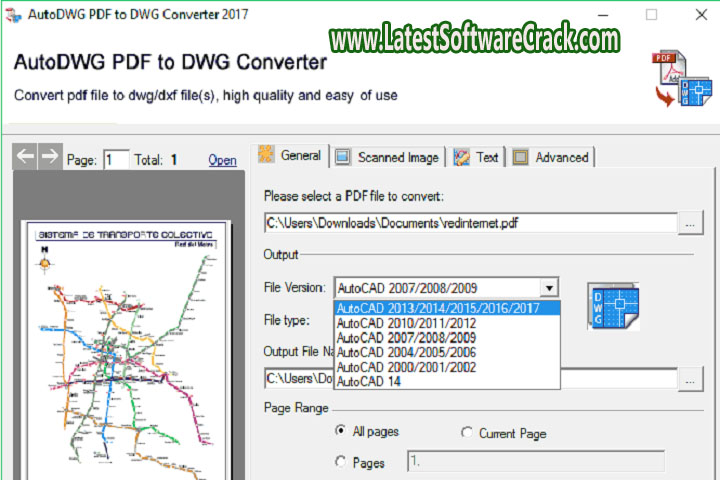Screen dimensions: 720x480
Task: Click the metro map PDF preview thumbnail
Action: pos(126,350)
